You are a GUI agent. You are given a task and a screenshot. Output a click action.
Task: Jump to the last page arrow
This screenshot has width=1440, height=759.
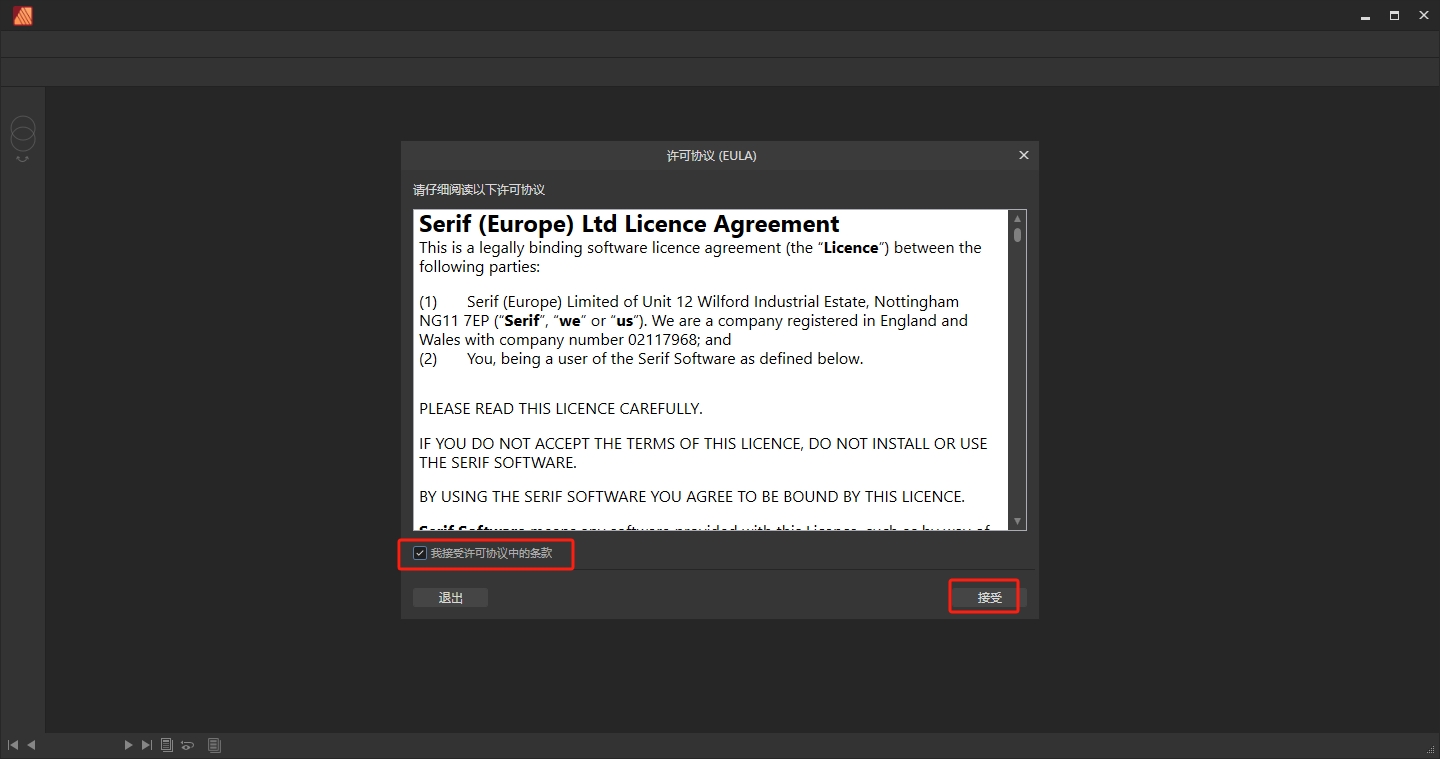[x=147, y=745]
